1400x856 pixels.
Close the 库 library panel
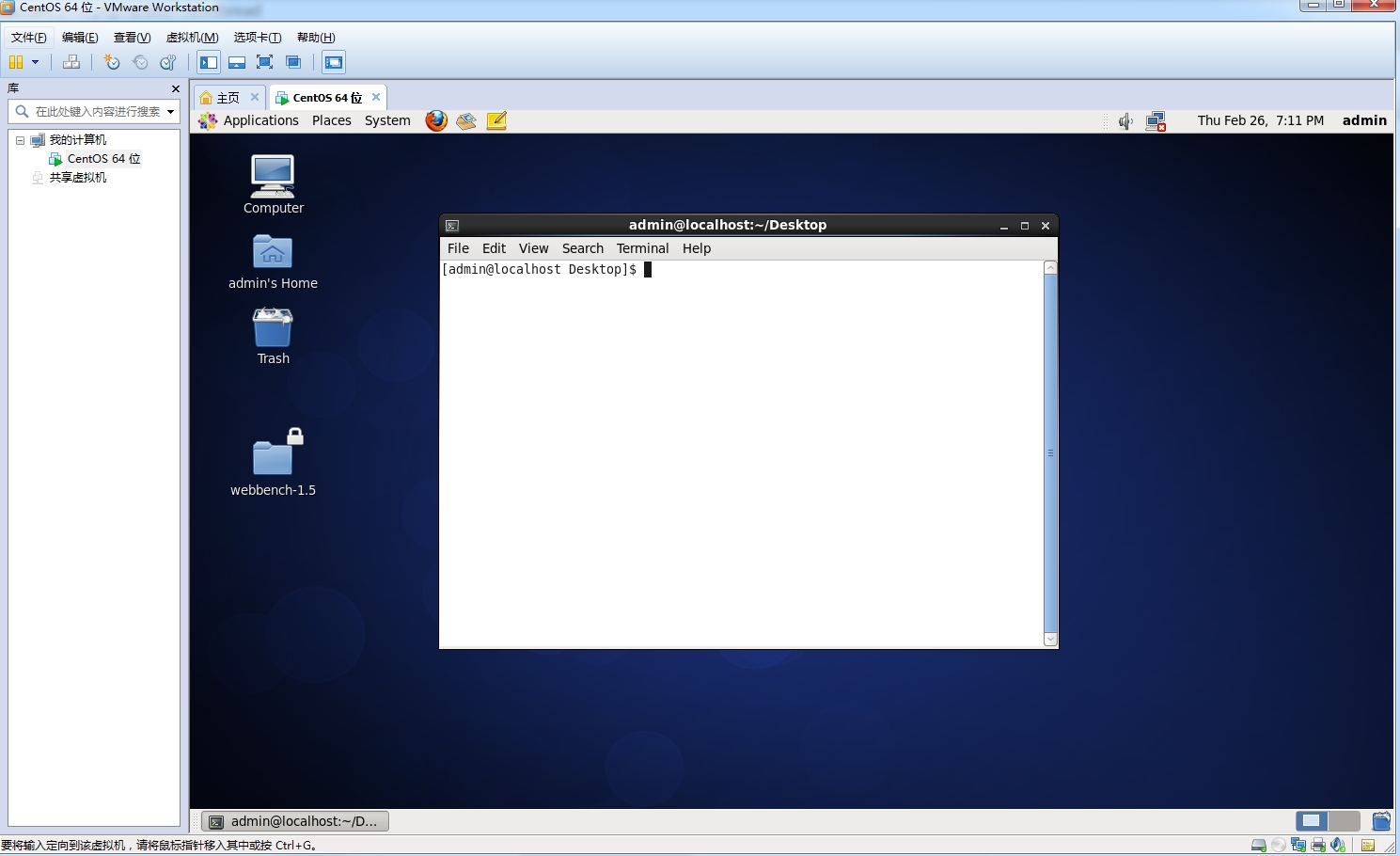[176, 88]
